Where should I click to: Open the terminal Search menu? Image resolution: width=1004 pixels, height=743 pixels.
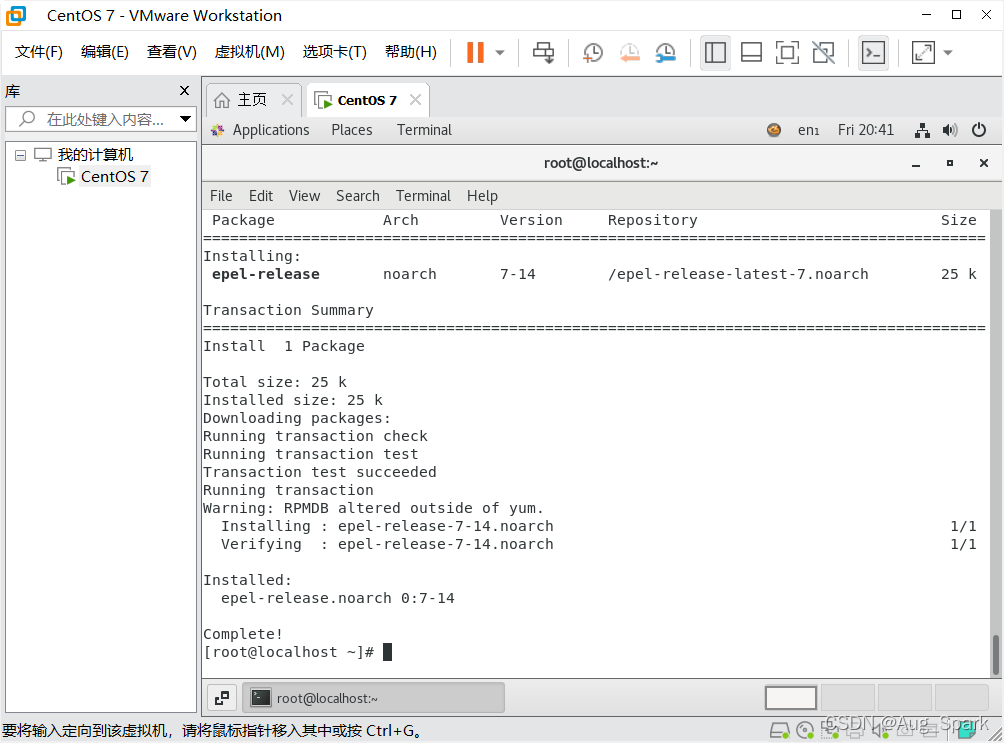point(357,196)
